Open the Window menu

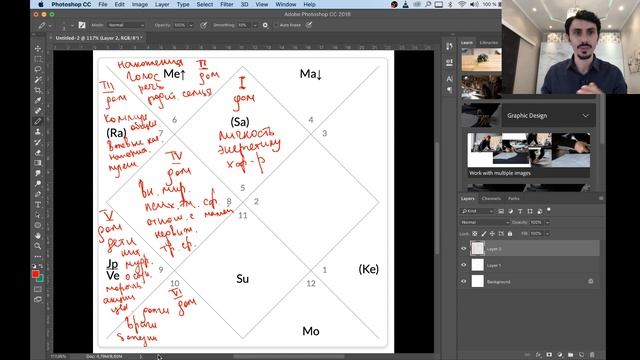(x=286, y=4)
